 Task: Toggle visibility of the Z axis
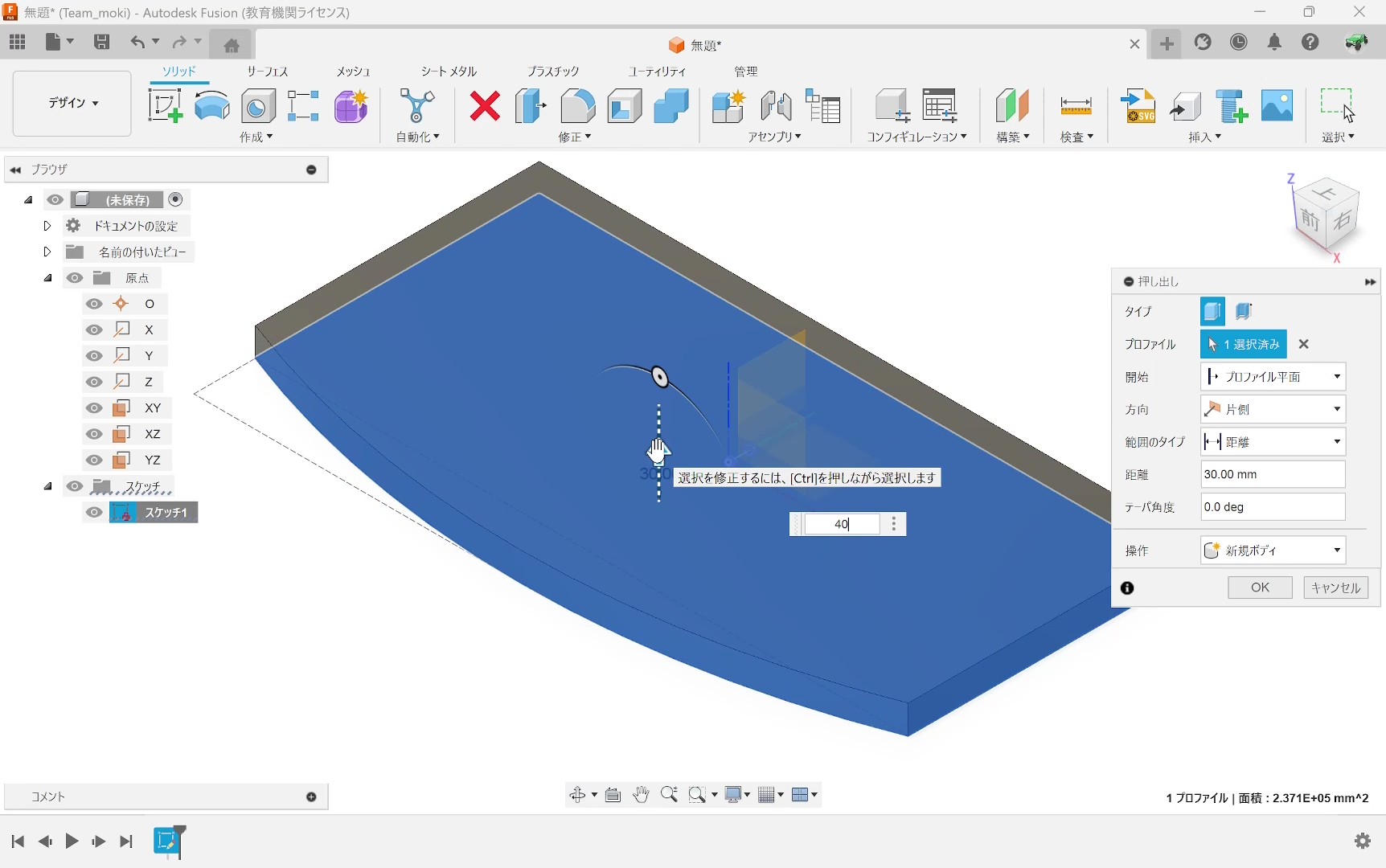tap(94, 382)
